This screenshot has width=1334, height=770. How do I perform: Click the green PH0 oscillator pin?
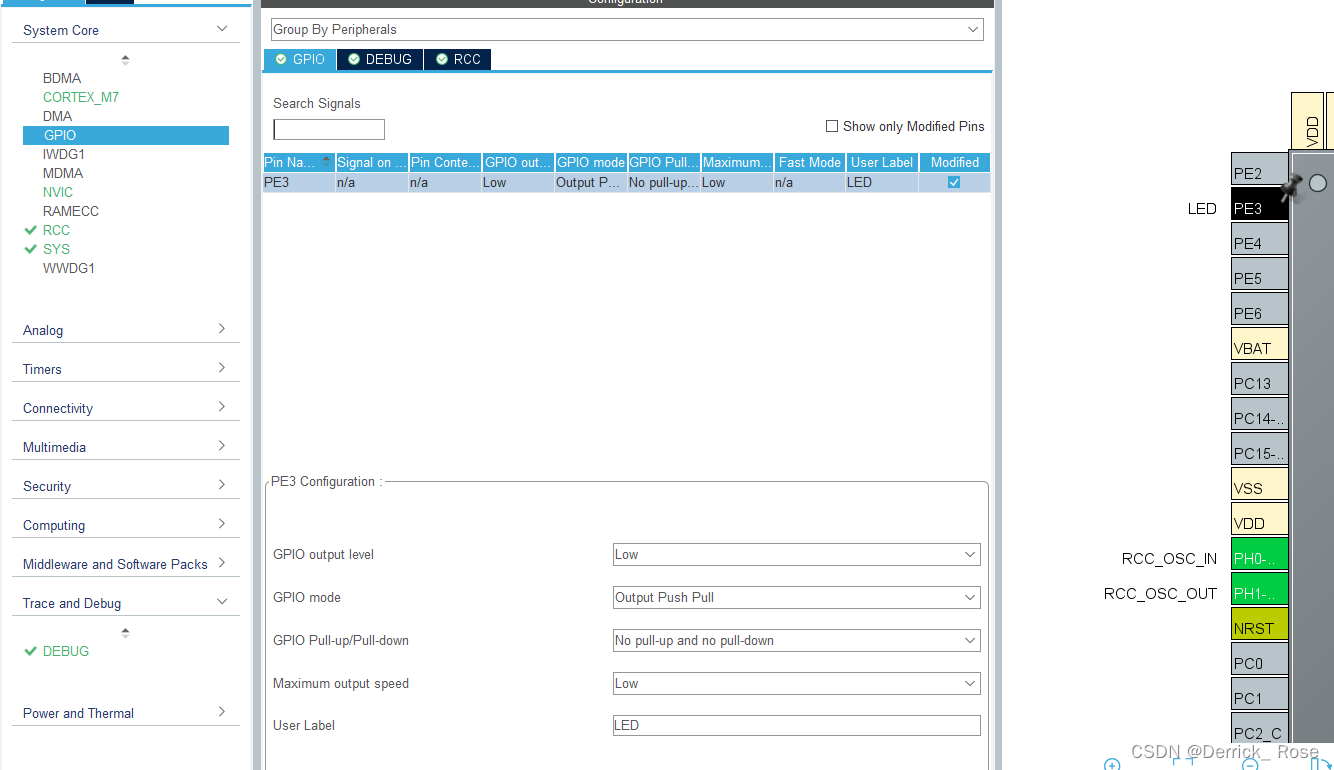coord(1259,555)
